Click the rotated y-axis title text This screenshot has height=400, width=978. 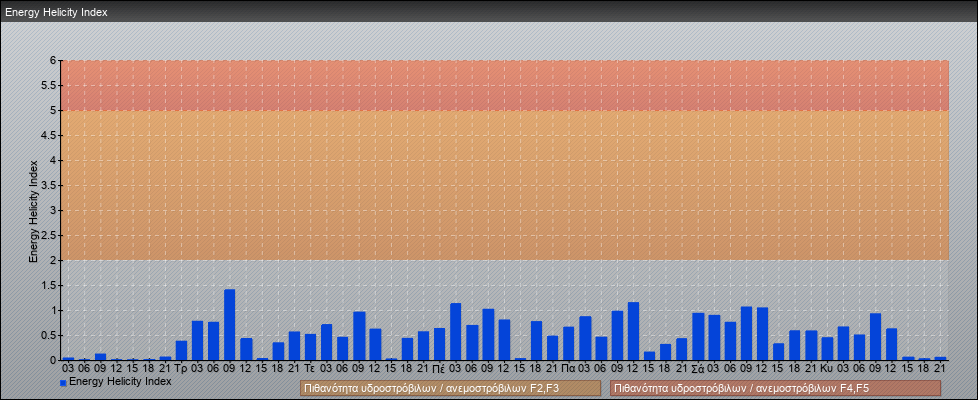click(x=33, y=210)
